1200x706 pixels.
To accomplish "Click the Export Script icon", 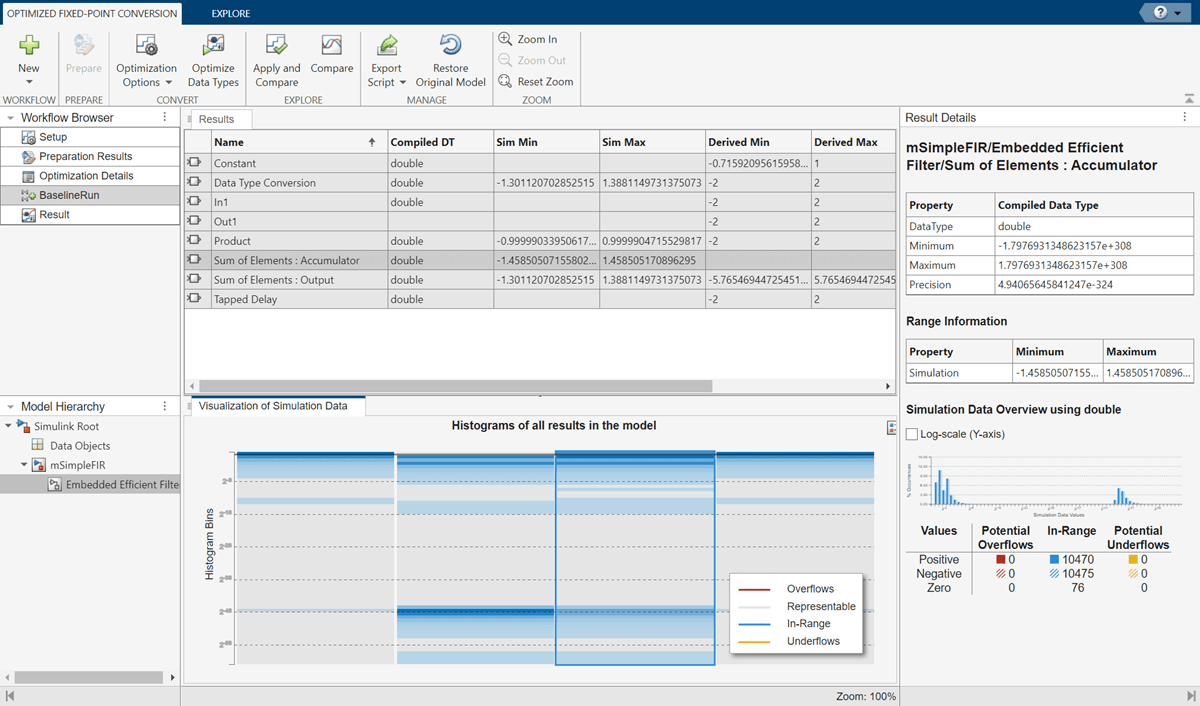I will pos(386,46).
